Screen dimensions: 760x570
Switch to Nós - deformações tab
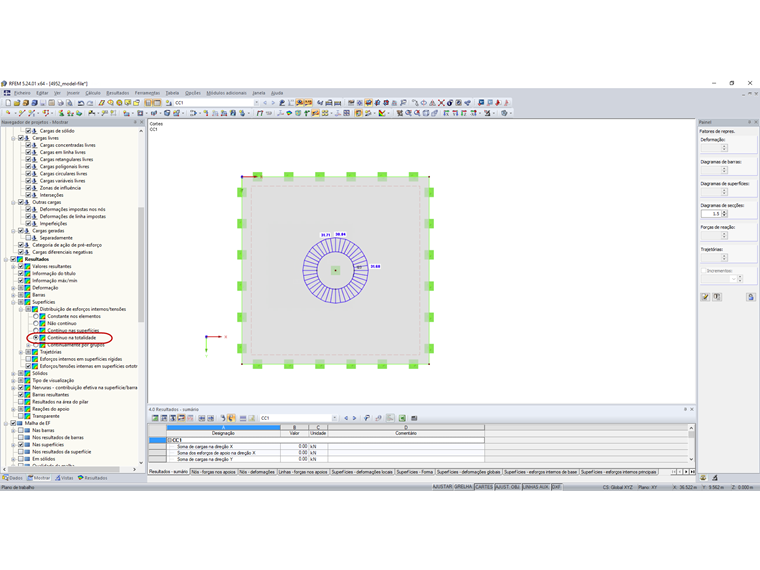(x=257, y=472)
